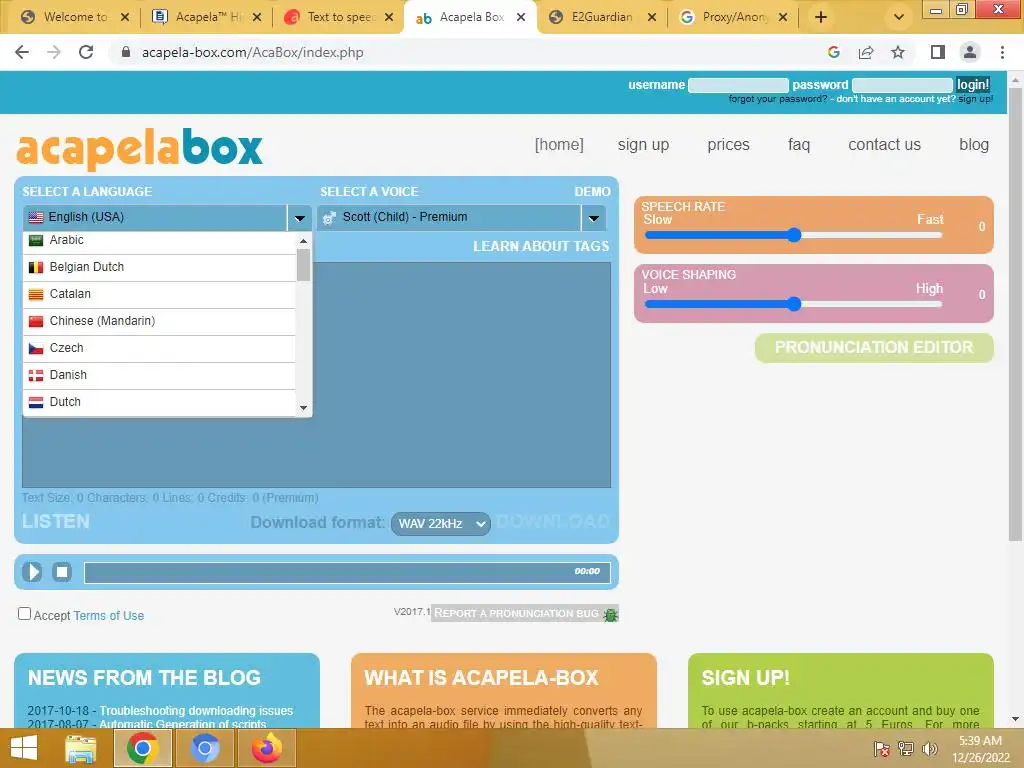Open Terms of Use link
1024x768 pixels.
[x=108, y=615]
